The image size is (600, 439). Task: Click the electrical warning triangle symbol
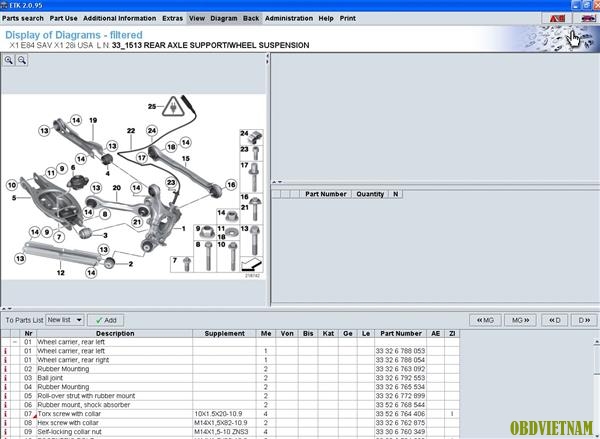coord(171,107)
